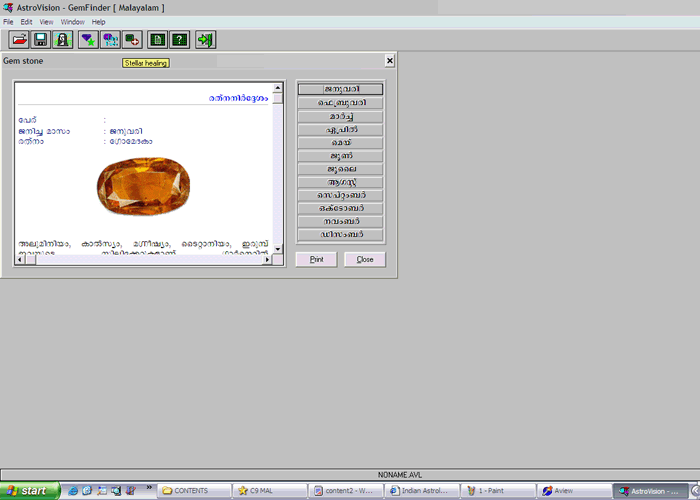The height and width of the screenshot is (500, 700).
Task: Launch Internet Explorer from quick launch
Action: click(x=72, y=491)
